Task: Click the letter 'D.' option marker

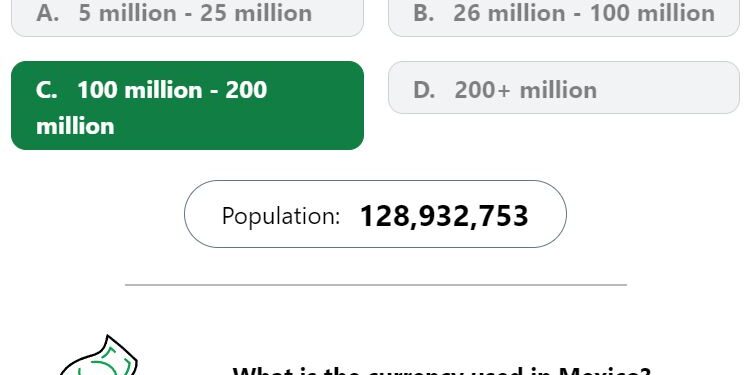Action: point(424,90)
